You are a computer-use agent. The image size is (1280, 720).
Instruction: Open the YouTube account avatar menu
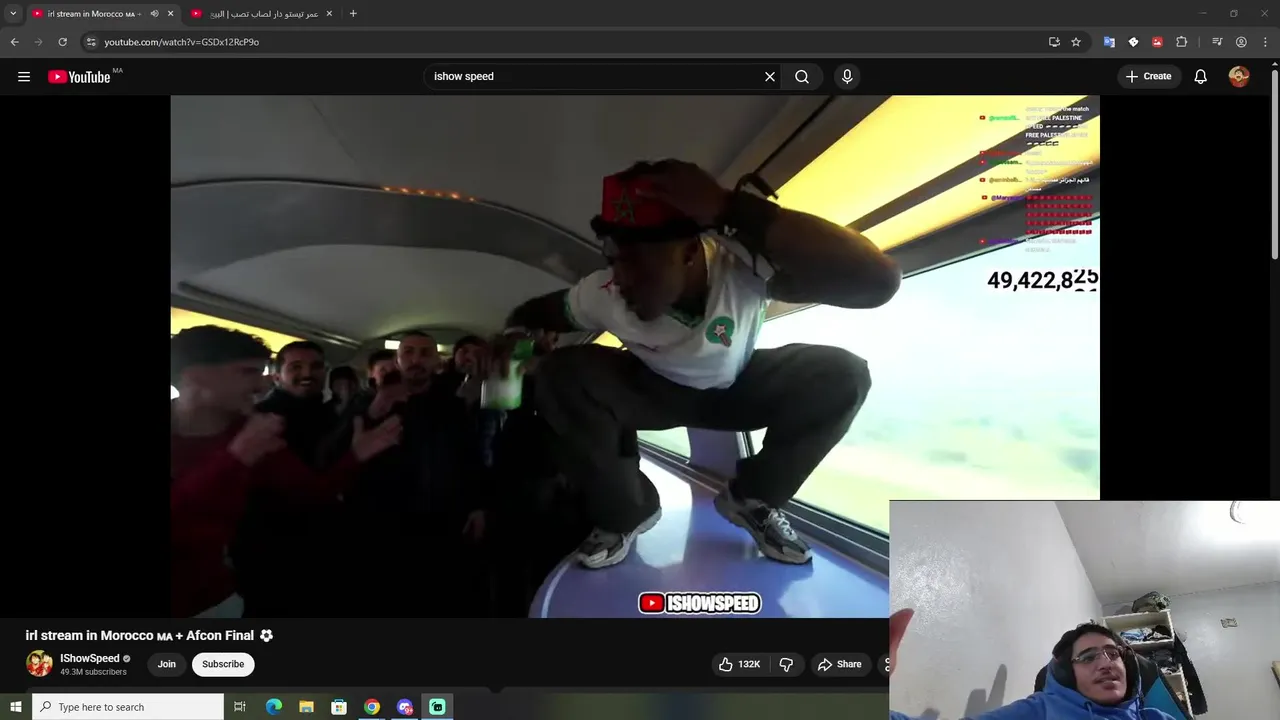[1239, 77]
